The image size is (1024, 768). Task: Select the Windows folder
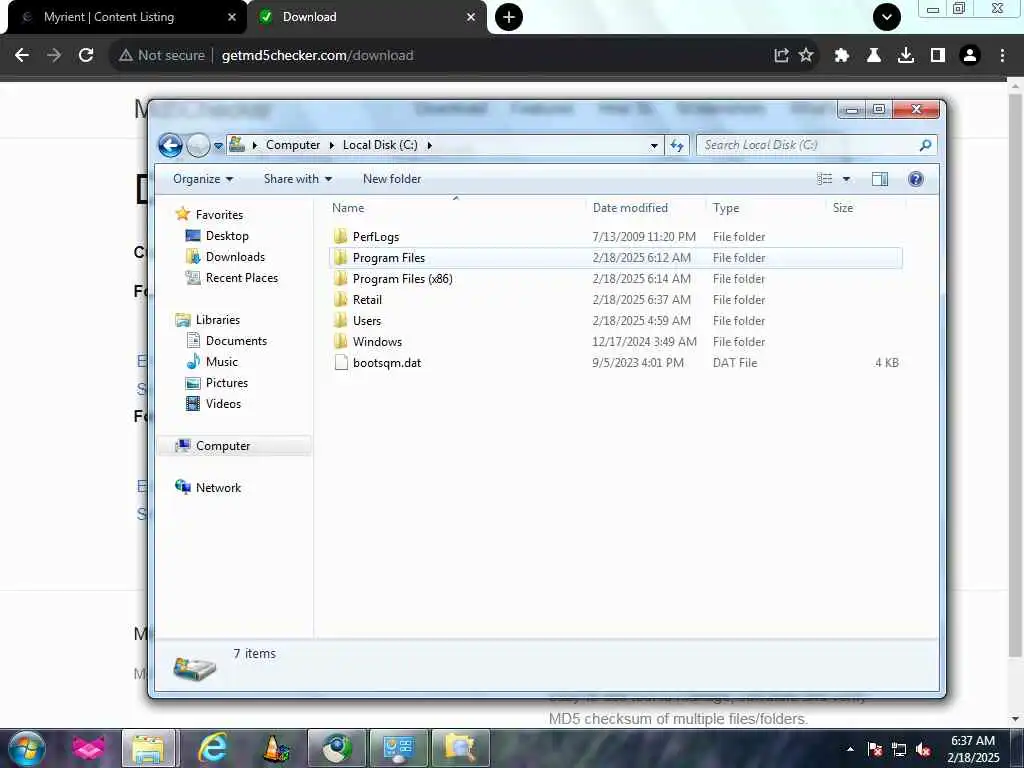pyautogui.click(x=616, y=341)
